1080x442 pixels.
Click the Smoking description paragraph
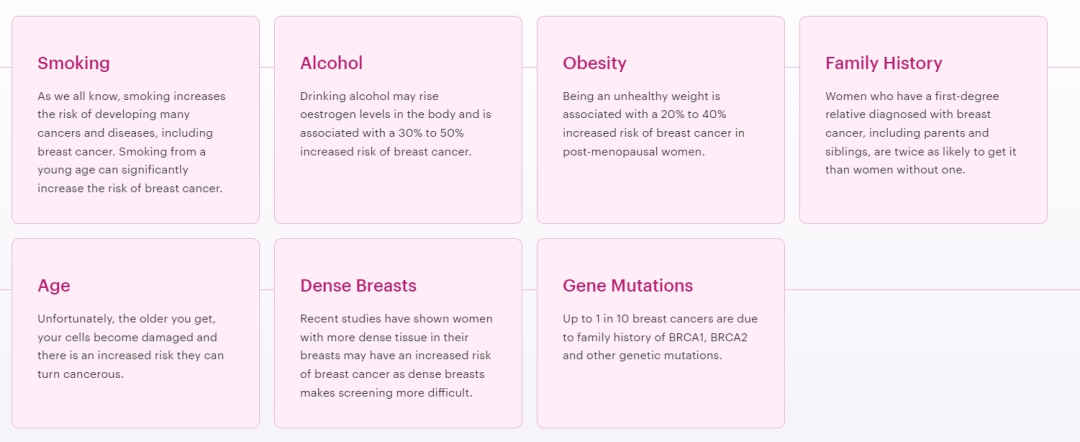click(x=132, y=142)
